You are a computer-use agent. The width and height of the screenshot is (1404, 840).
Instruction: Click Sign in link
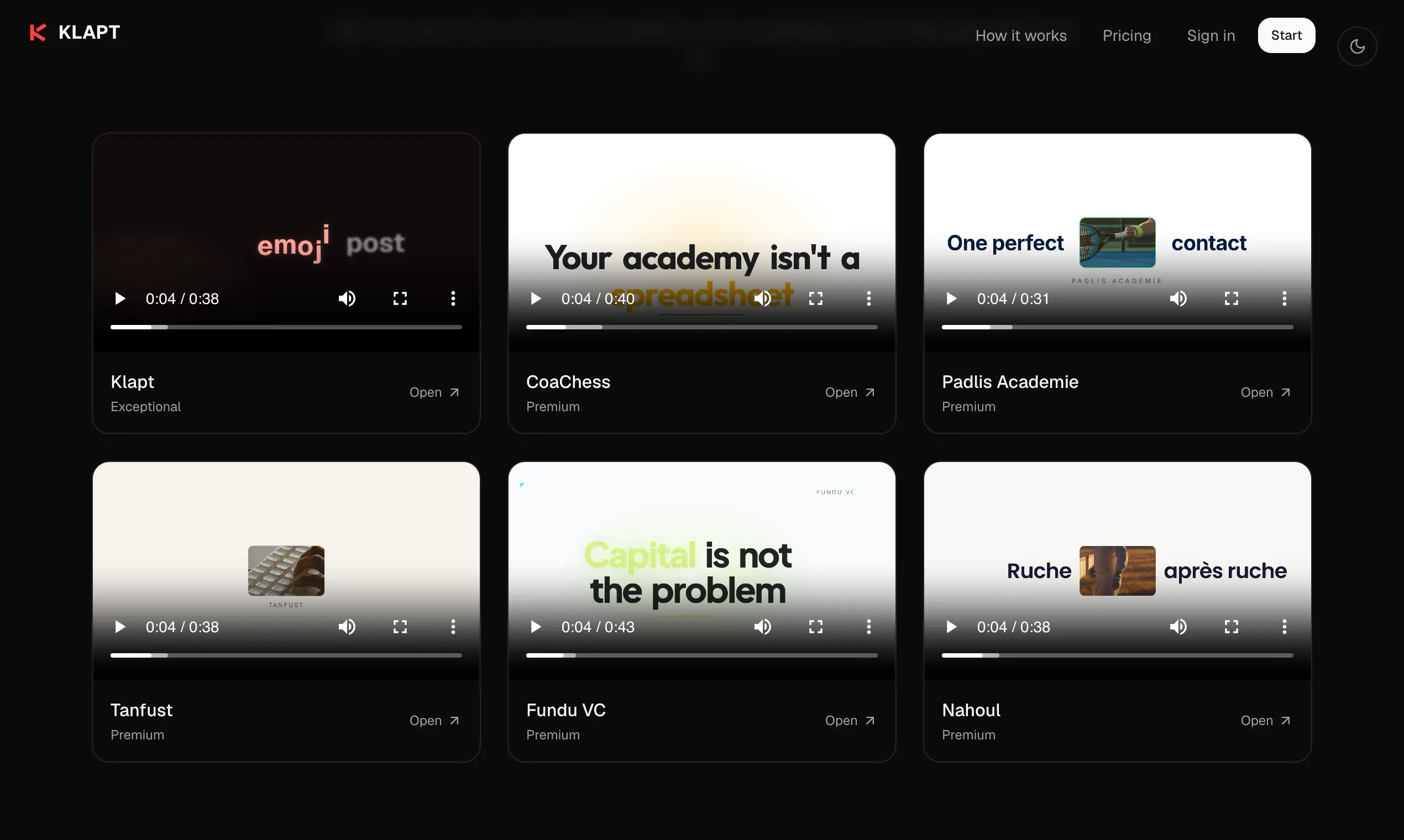[1211, 36]
